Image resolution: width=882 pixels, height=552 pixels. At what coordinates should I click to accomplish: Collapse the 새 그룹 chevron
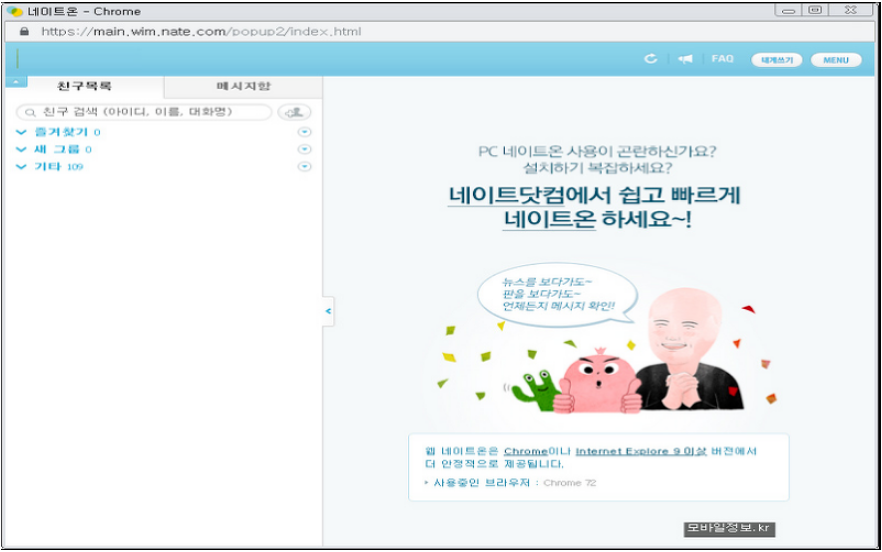[x=21, y=150]
